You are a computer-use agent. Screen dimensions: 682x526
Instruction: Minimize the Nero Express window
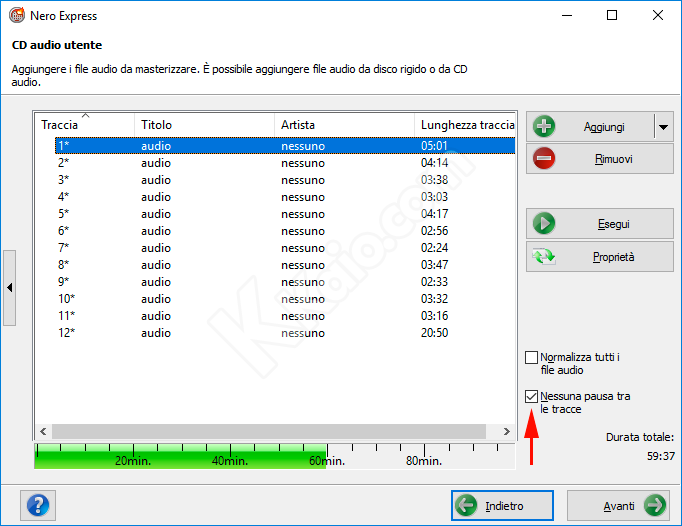[567, 16]
